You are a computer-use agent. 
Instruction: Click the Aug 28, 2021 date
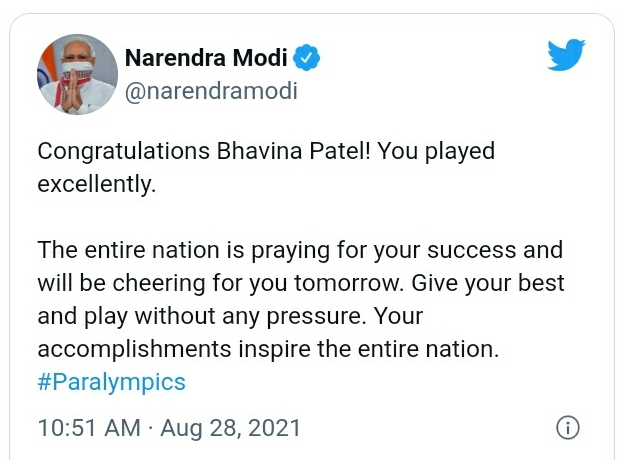click(x=229, y=428)
